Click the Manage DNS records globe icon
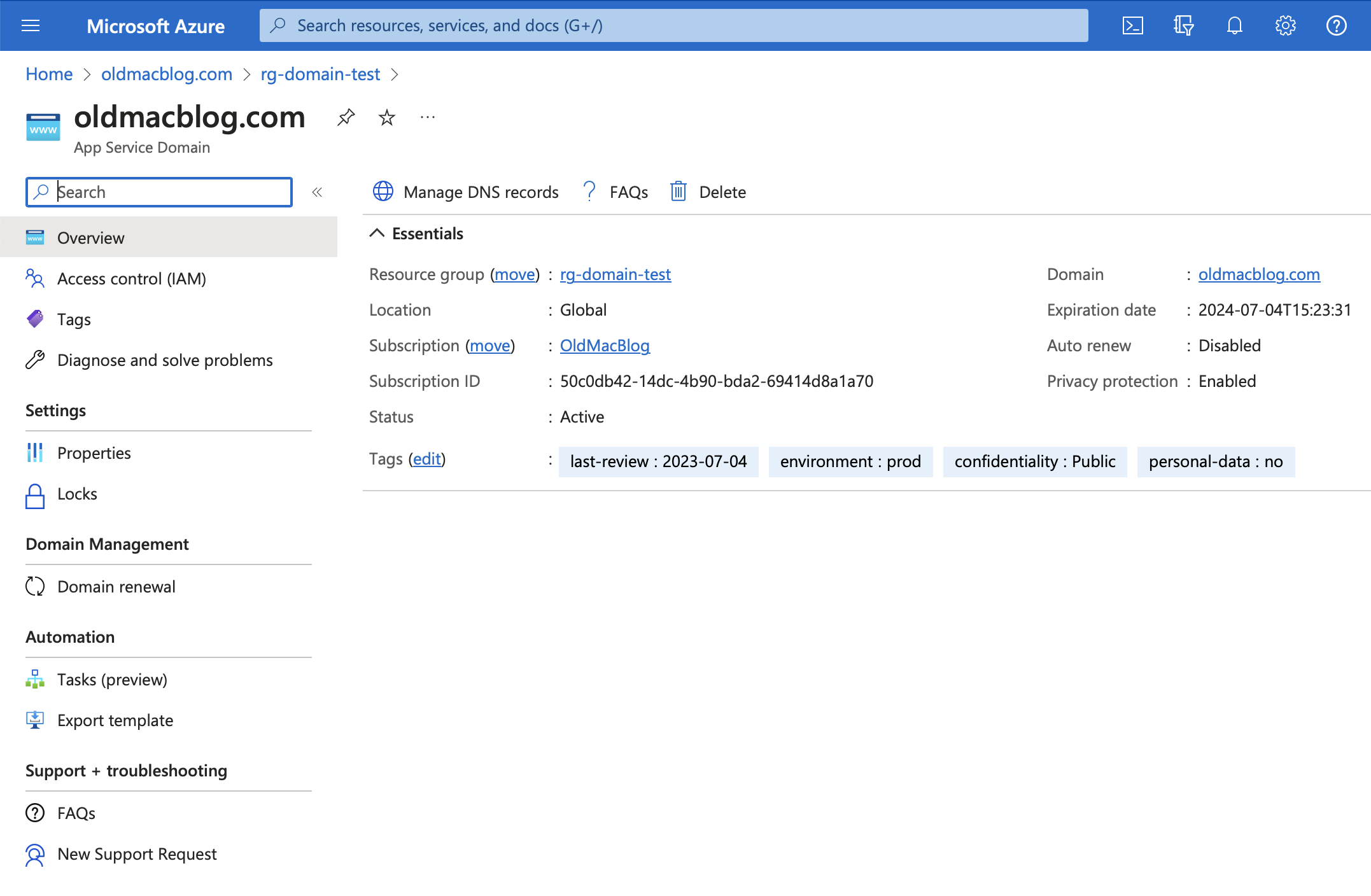Image resolution: width=1371 pixels, height=896 pixels. (383, 192)
